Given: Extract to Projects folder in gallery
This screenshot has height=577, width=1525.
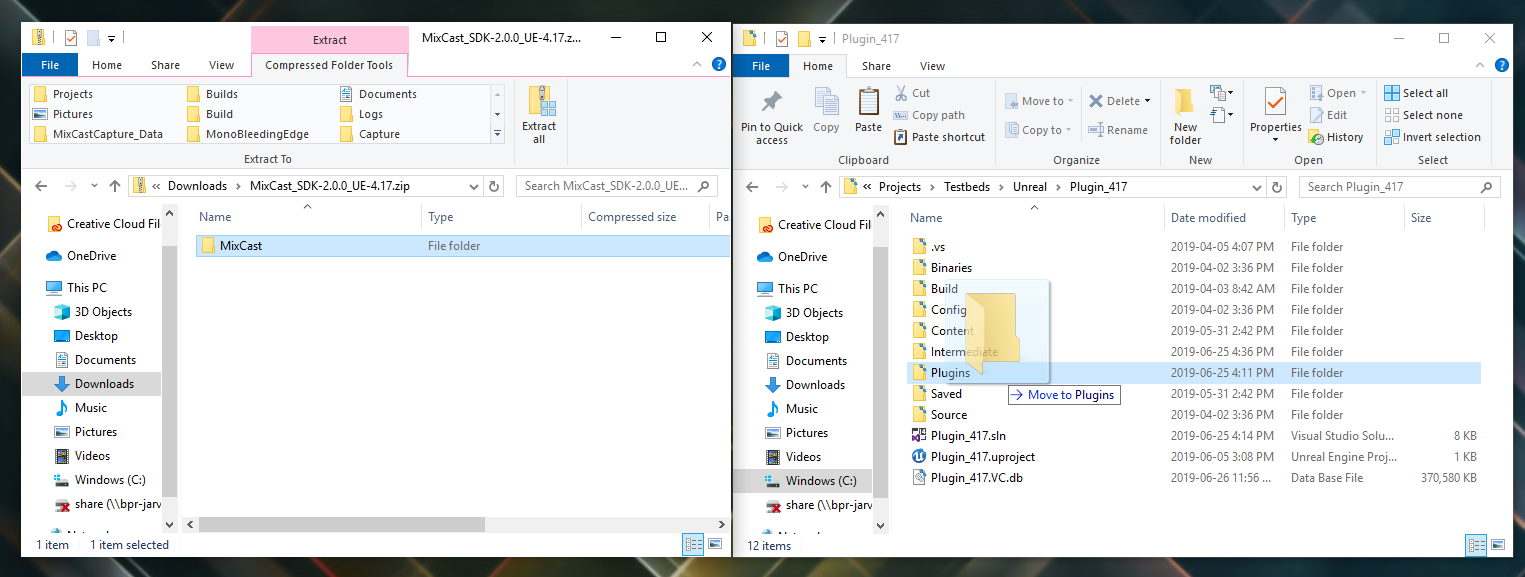Looking at the screenshot, I should click(x=63, y=94).
